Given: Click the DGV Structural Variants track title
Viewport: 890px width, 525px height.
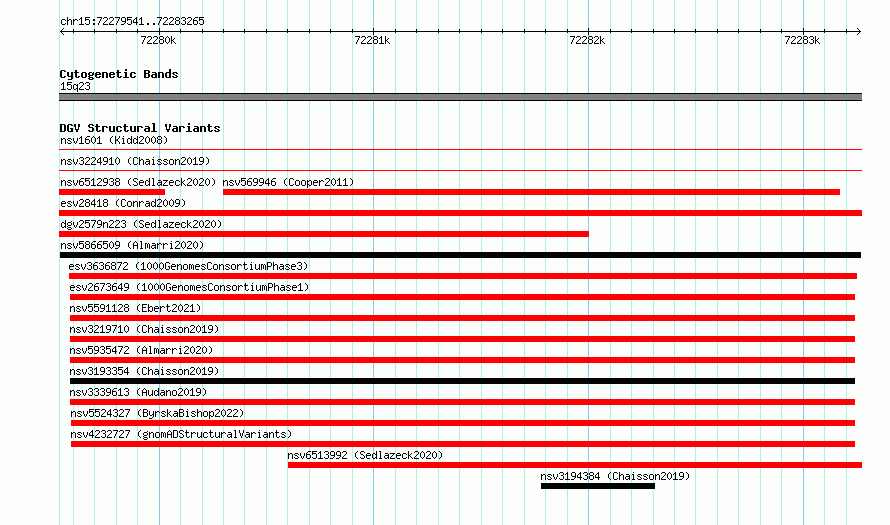Looking at the screenshot, I should point(140,128).
